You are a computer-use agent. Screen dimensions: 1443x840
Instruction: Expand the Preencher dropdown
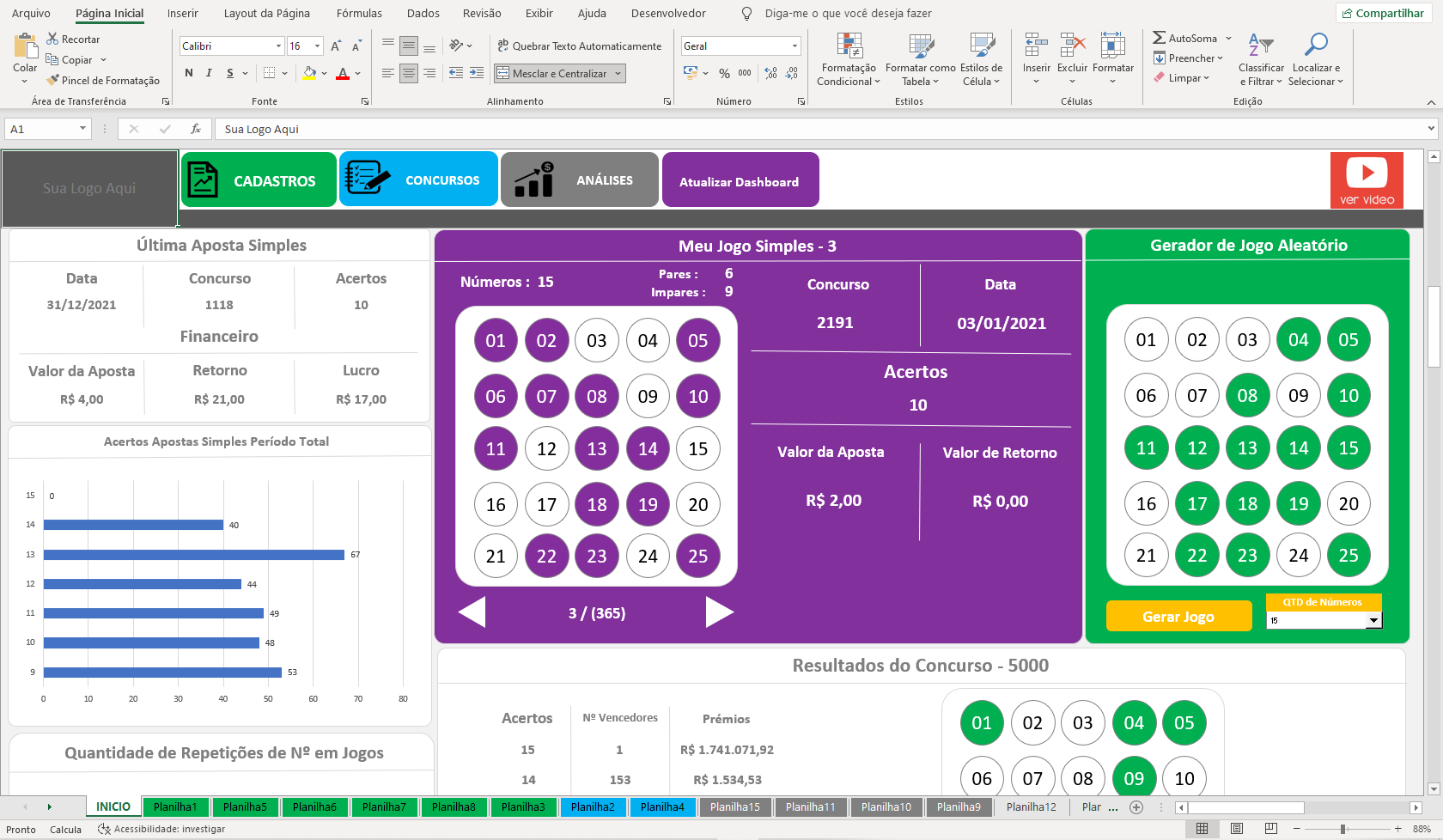tap(1220, 58)
